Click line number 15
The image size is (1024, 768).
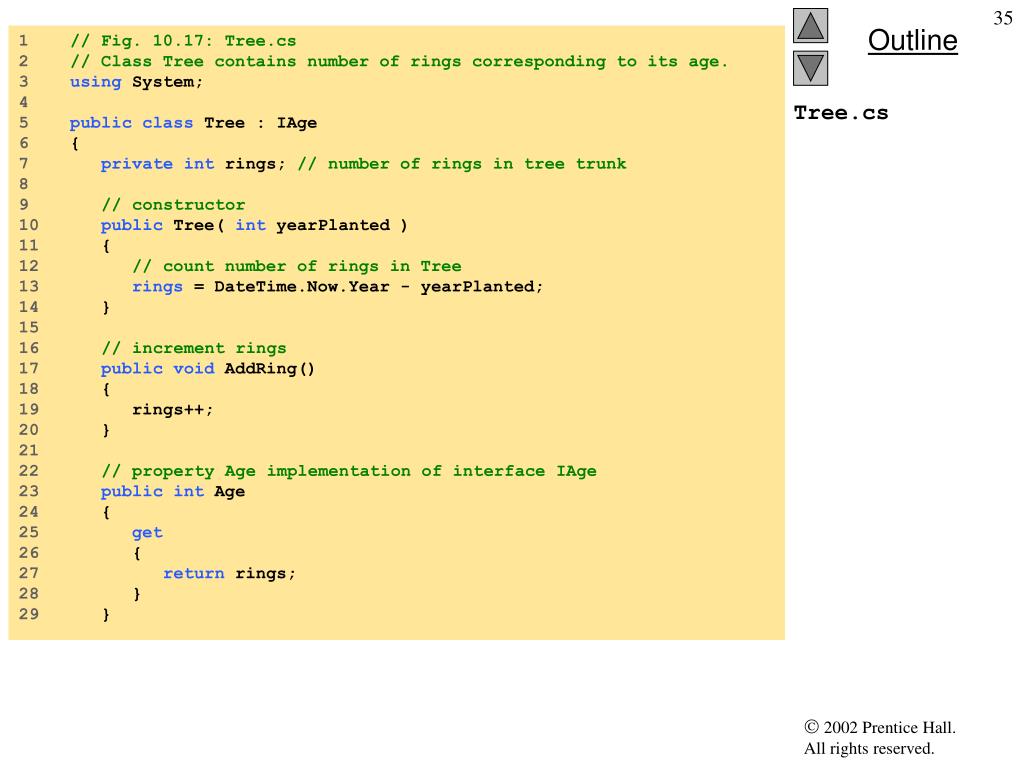[28, 327]
